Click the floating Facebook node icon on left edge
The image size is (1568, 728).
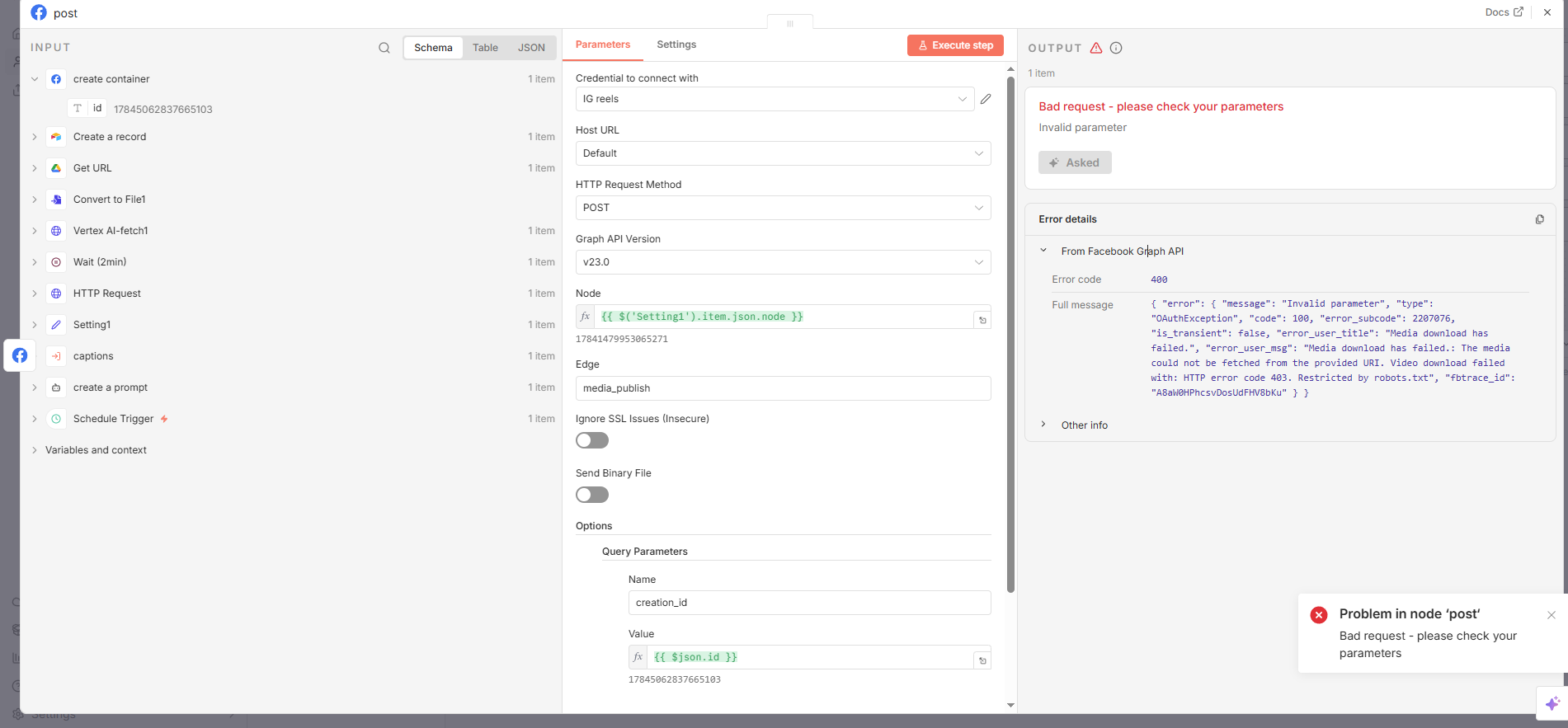20,355
